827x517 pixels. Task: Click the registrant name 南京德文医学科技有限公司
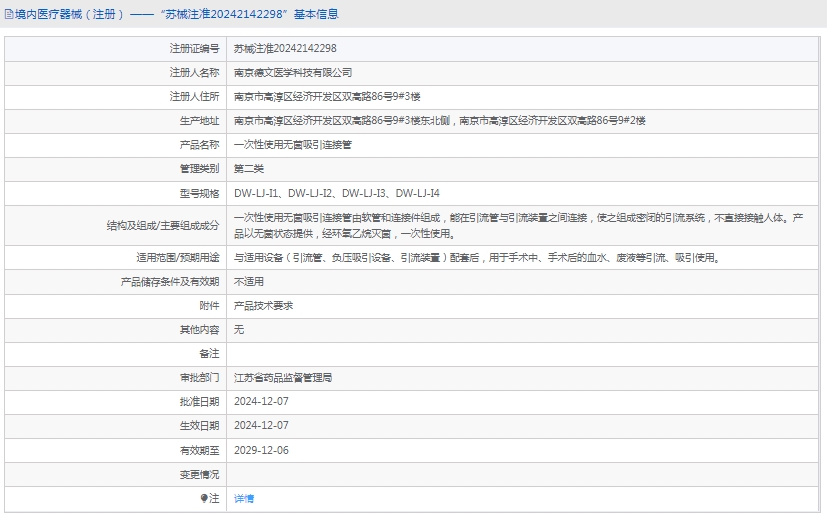pyautogui.click(x=293, y=72)
